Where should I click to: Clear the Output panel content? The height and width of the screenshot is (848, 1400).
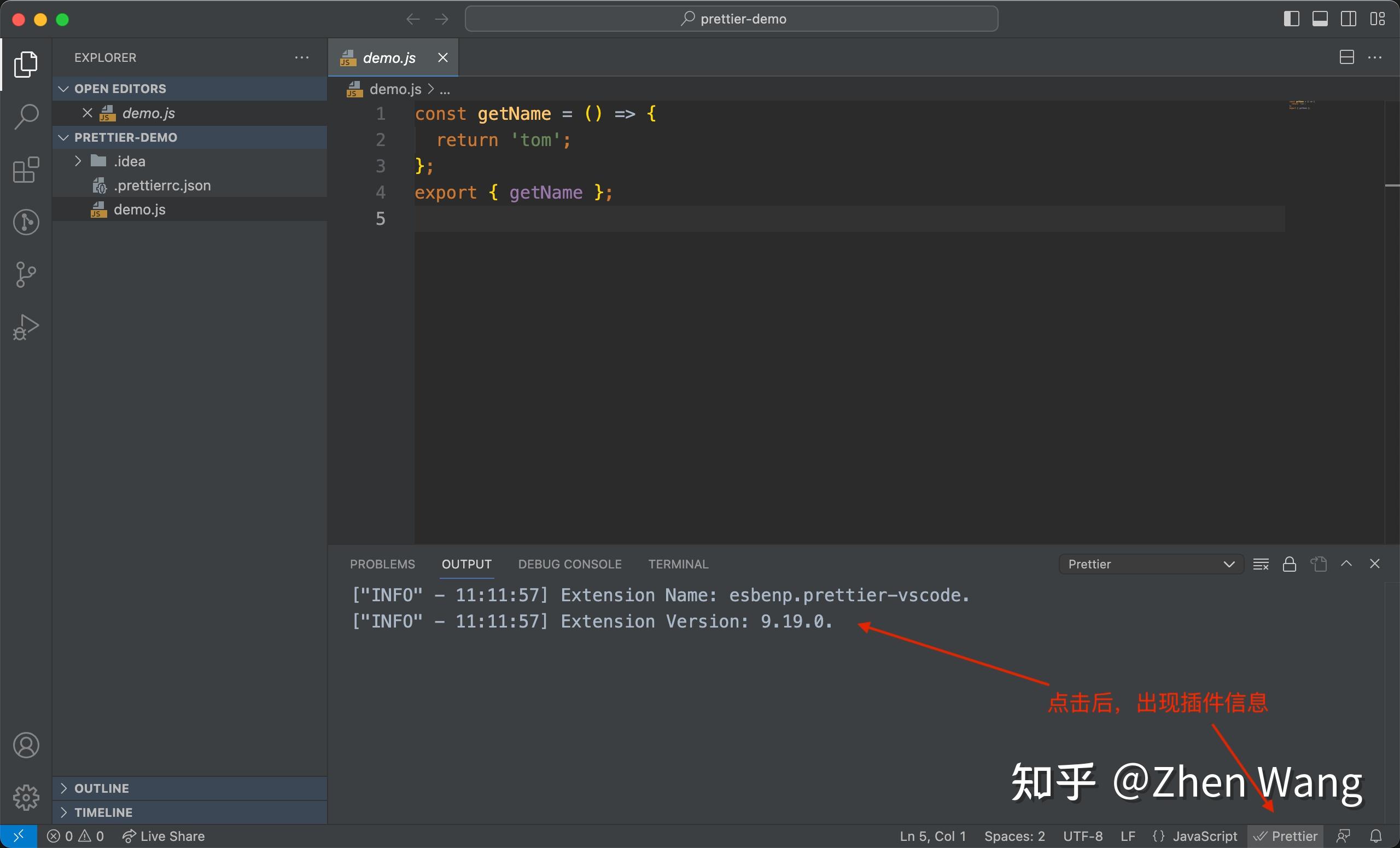pos(1261,564)
